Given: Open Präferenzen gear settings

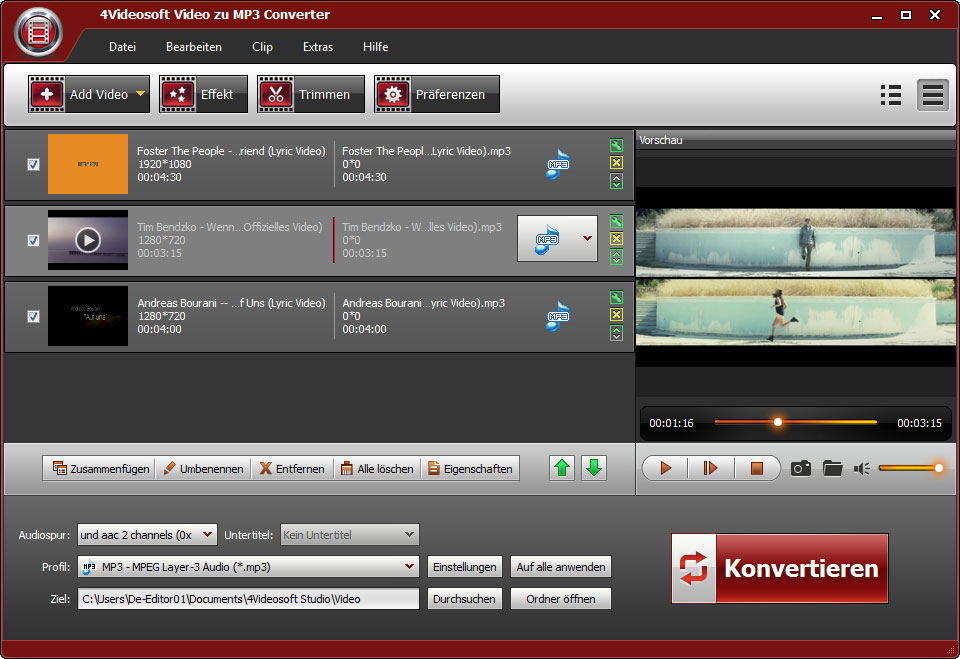Looking at the screenshot, I should click(x=437, y=94).
